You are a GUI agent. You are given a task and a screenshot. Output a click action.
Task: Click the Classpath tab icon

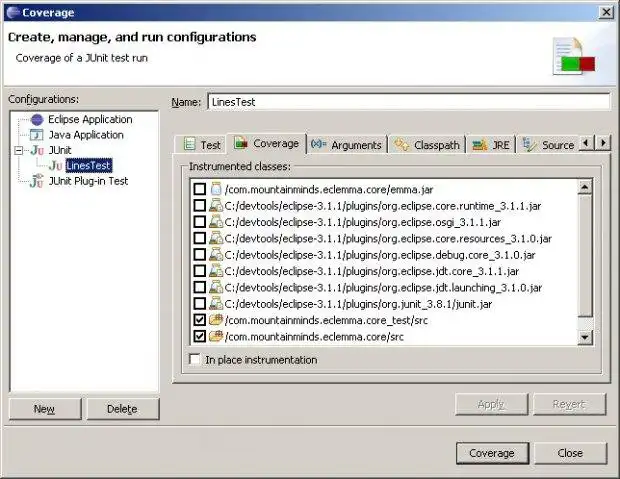click(x=402, y=145)
